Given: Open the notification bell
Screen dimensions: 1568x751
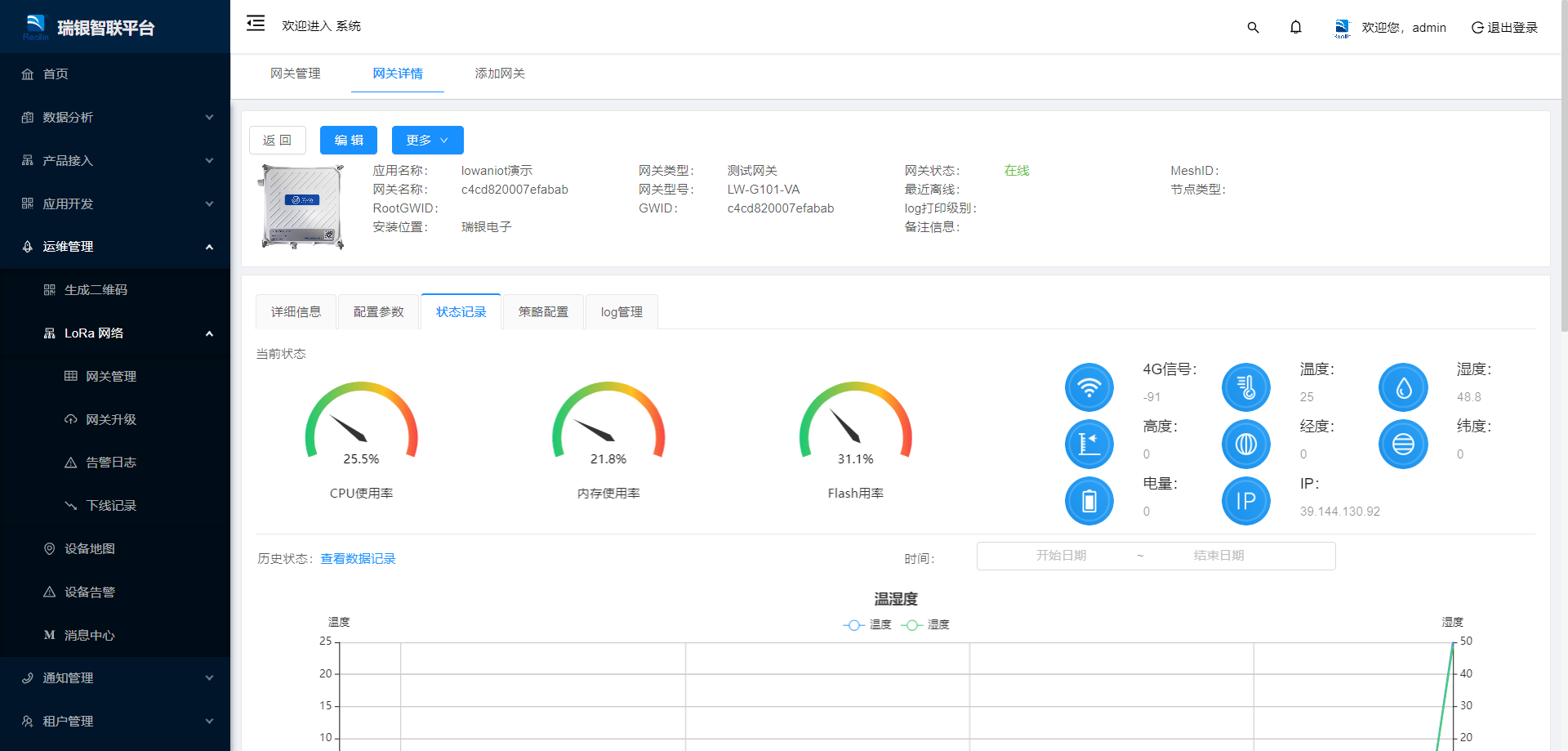Looking at the screenshot, I should click(x=1295, y=27).
